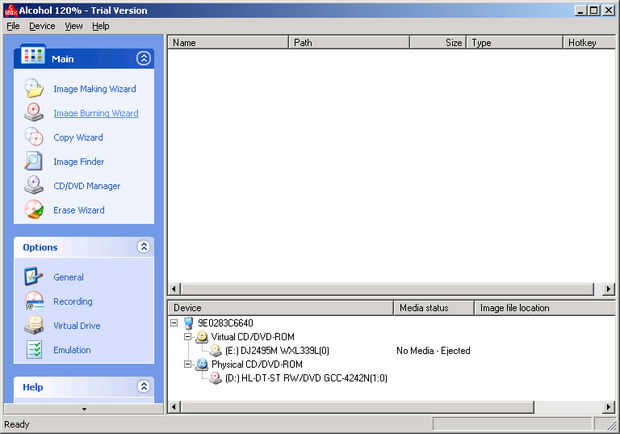Click the E: virtual drive disc icon

tap(215, 351)
